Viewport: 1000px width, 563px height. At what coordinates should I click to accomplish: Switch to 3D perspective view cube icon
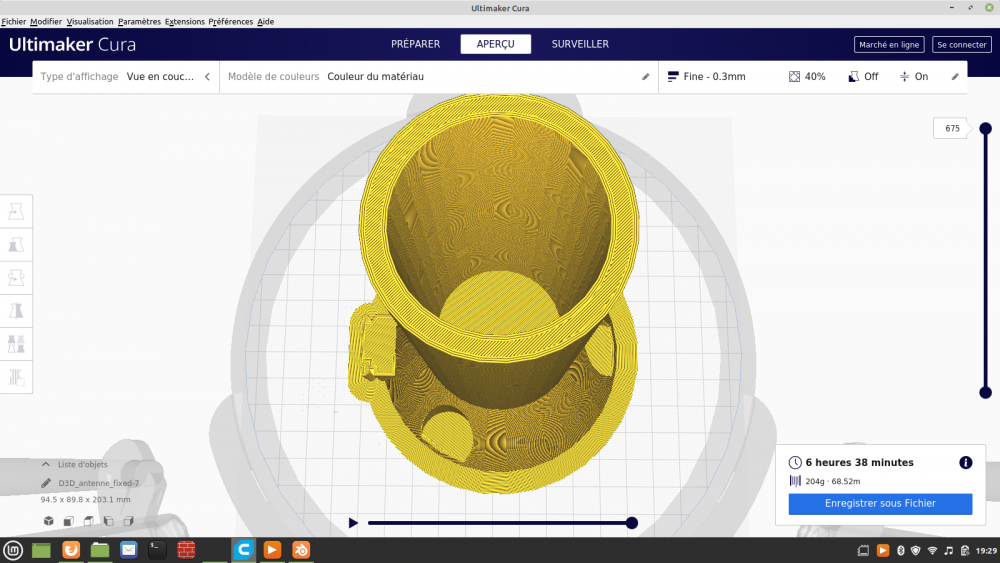[48, 521]
